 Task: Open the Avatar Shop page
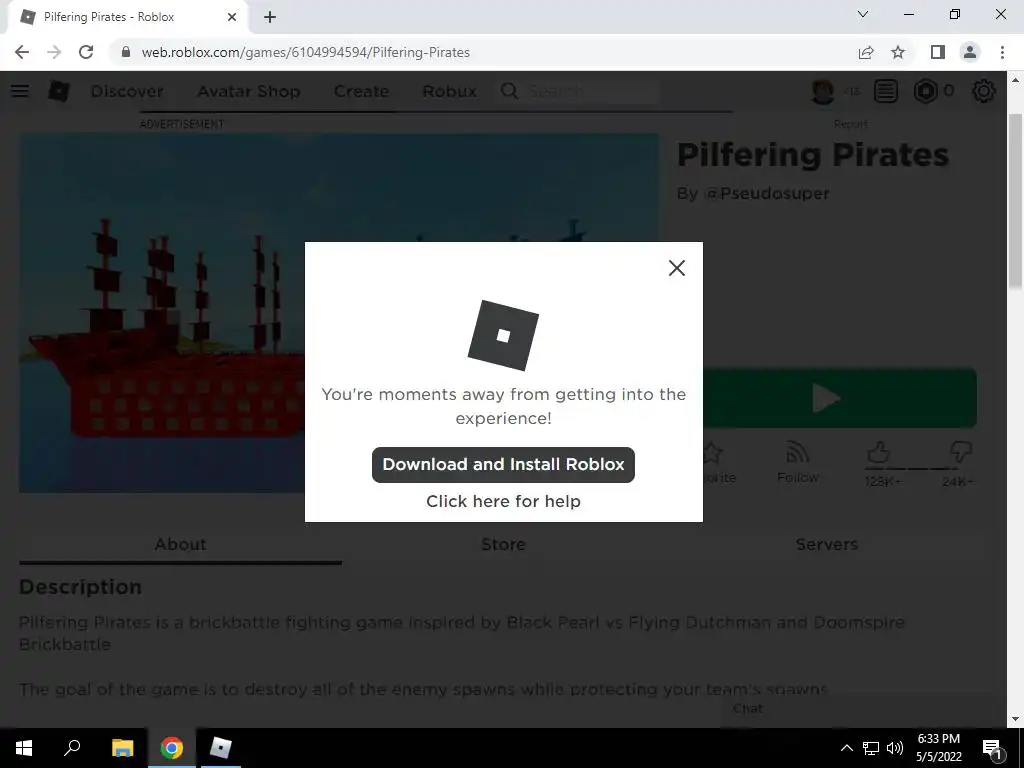pyautogui.click(x=249, y=91)
